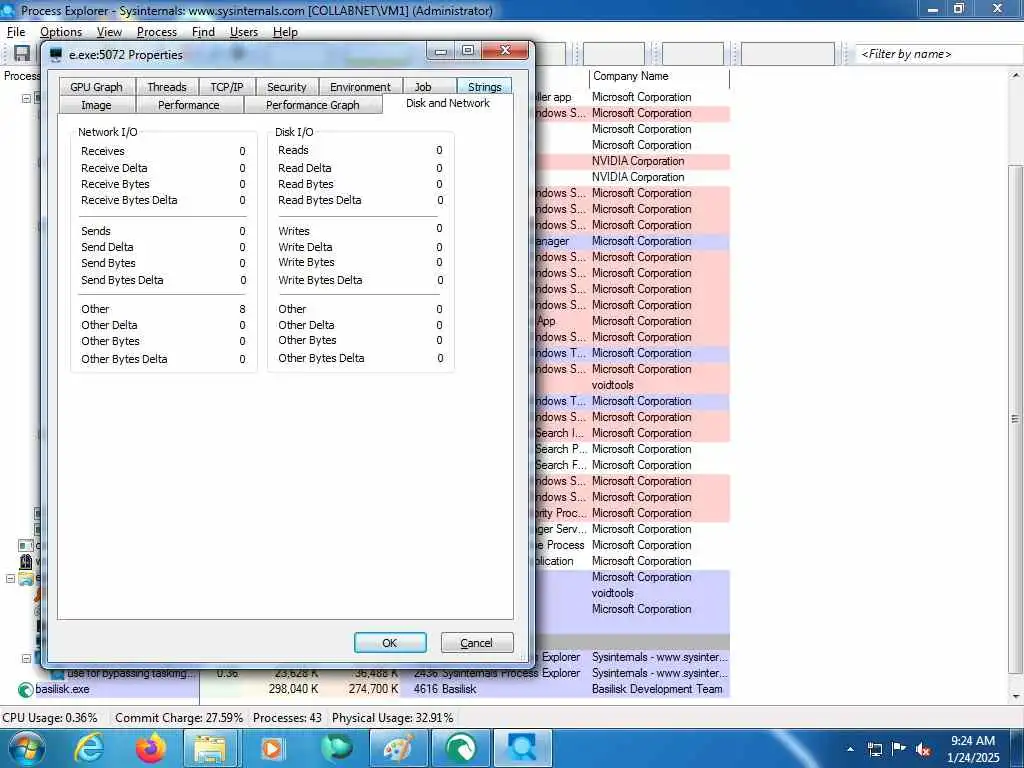Switch to Basilisk browser taskbar icon
This screenshot has height=768, width=1024.
(460, 748)
